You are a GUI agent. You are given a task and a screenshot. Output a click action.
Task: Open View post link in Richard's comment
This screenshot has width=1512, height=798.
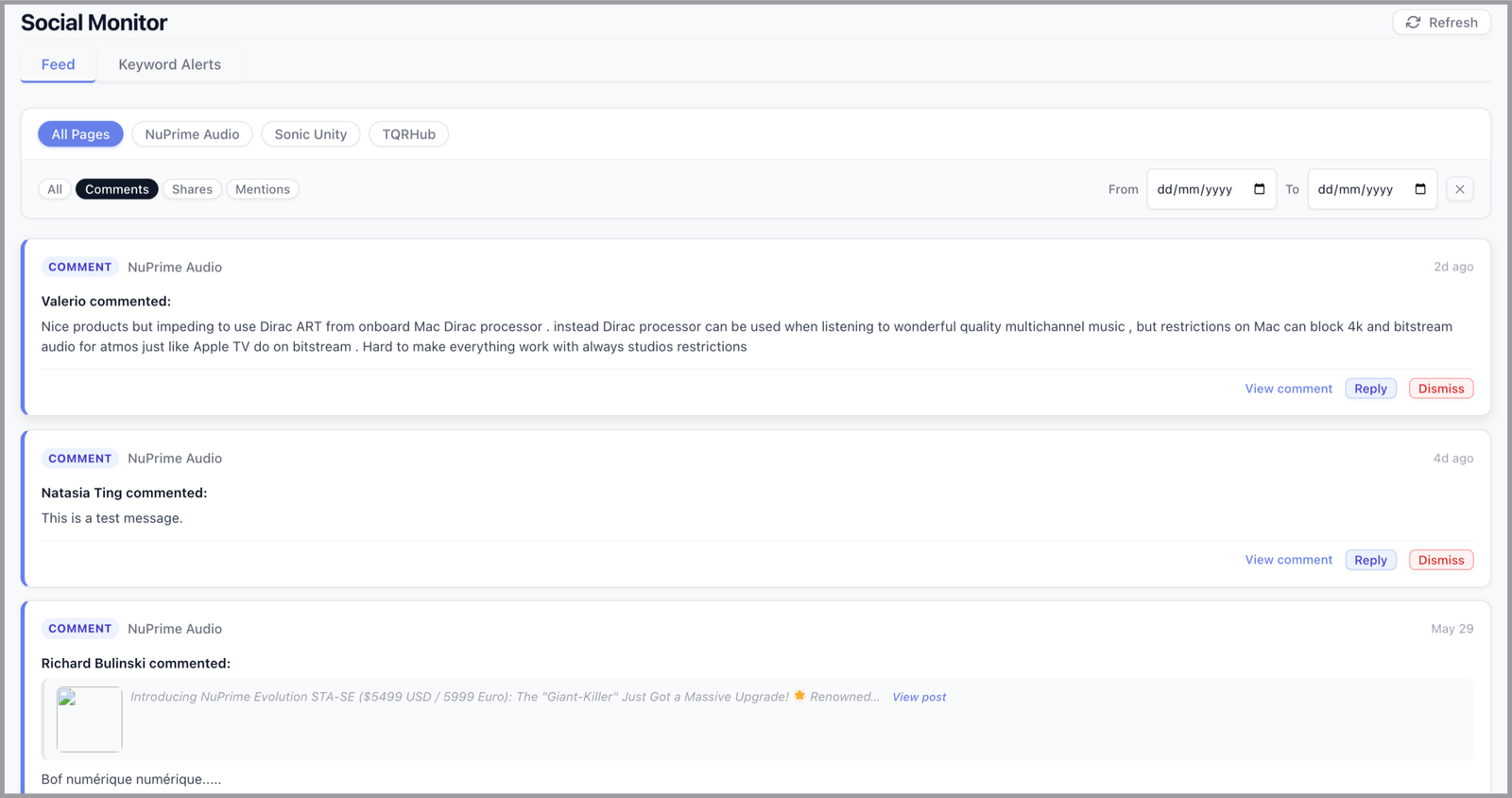(x=919, y=697)
